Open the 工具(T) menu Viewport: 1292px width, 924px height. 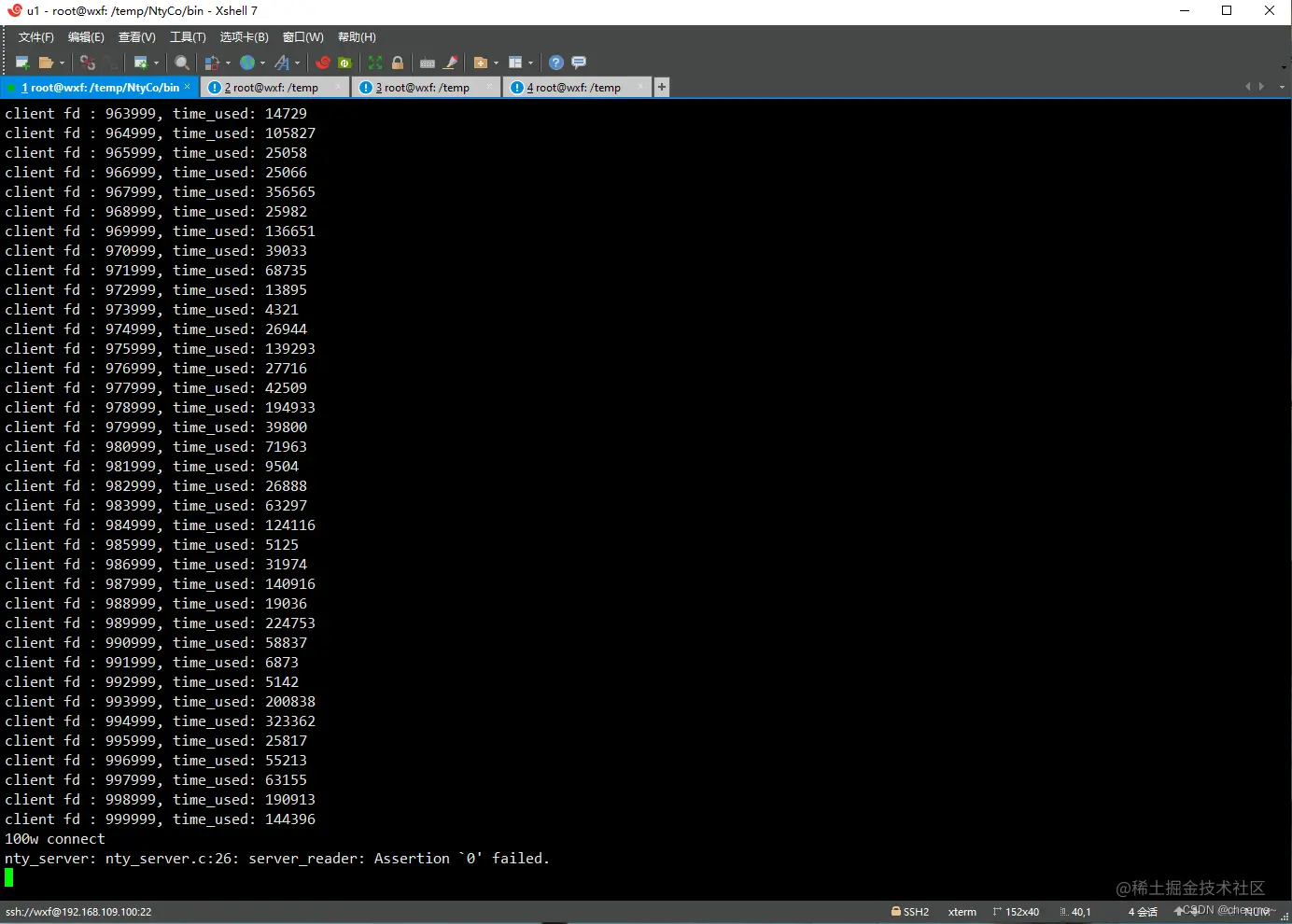(188, 37)
